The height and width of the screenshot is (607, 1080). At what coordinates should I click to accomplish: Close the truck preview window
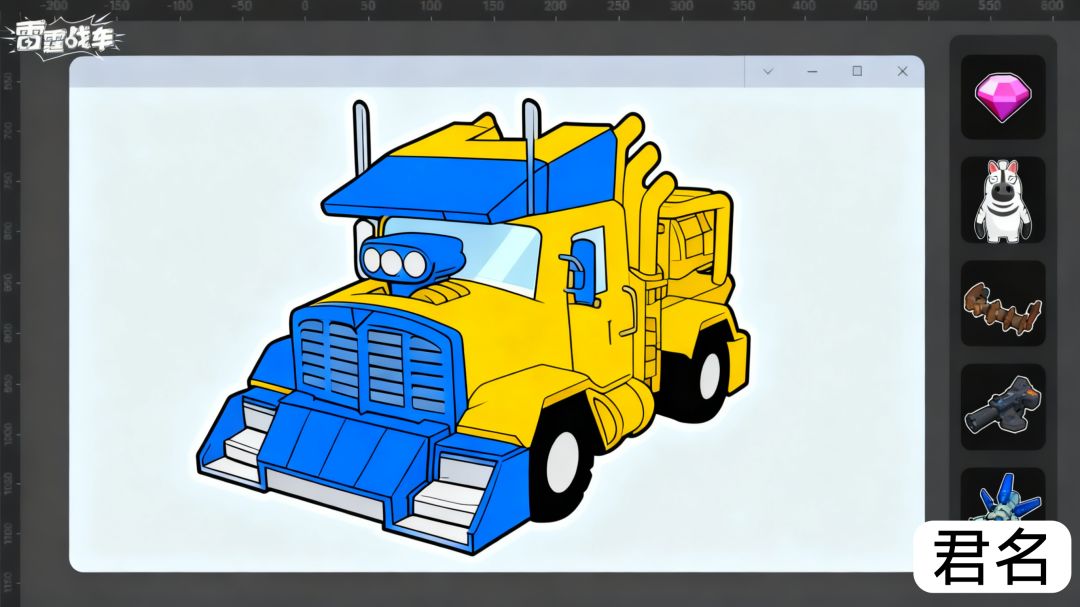click(902, 71)
